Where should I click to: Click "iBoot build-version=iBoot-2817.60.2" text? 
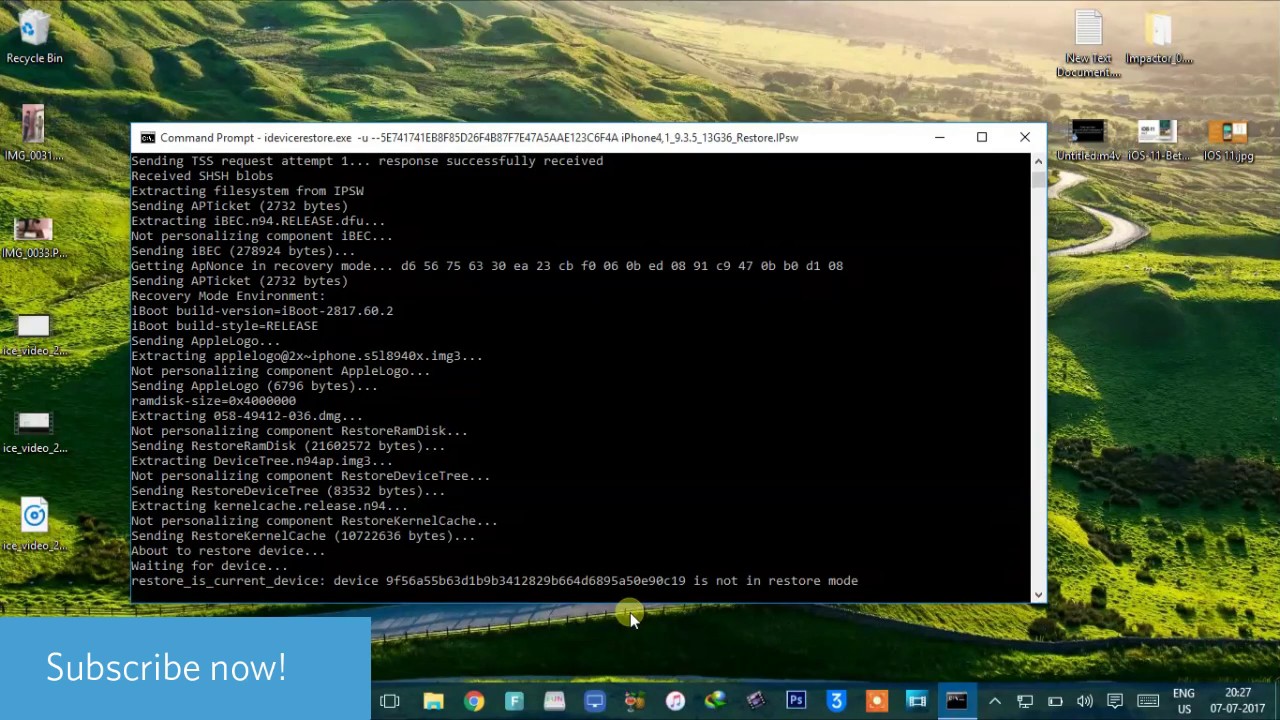tap(262, 311)
